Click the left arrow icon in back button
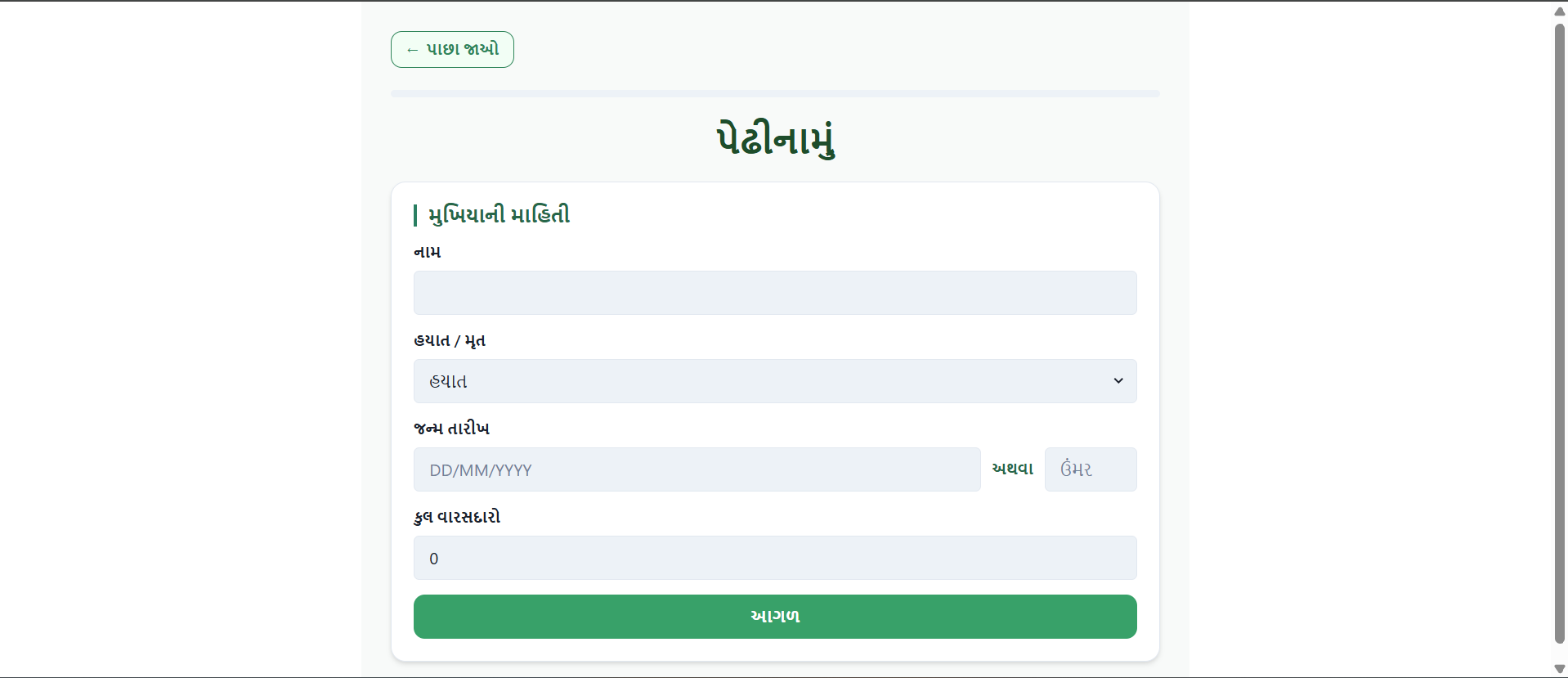This screenshot has height=678, width=1568. click(412, 50)
